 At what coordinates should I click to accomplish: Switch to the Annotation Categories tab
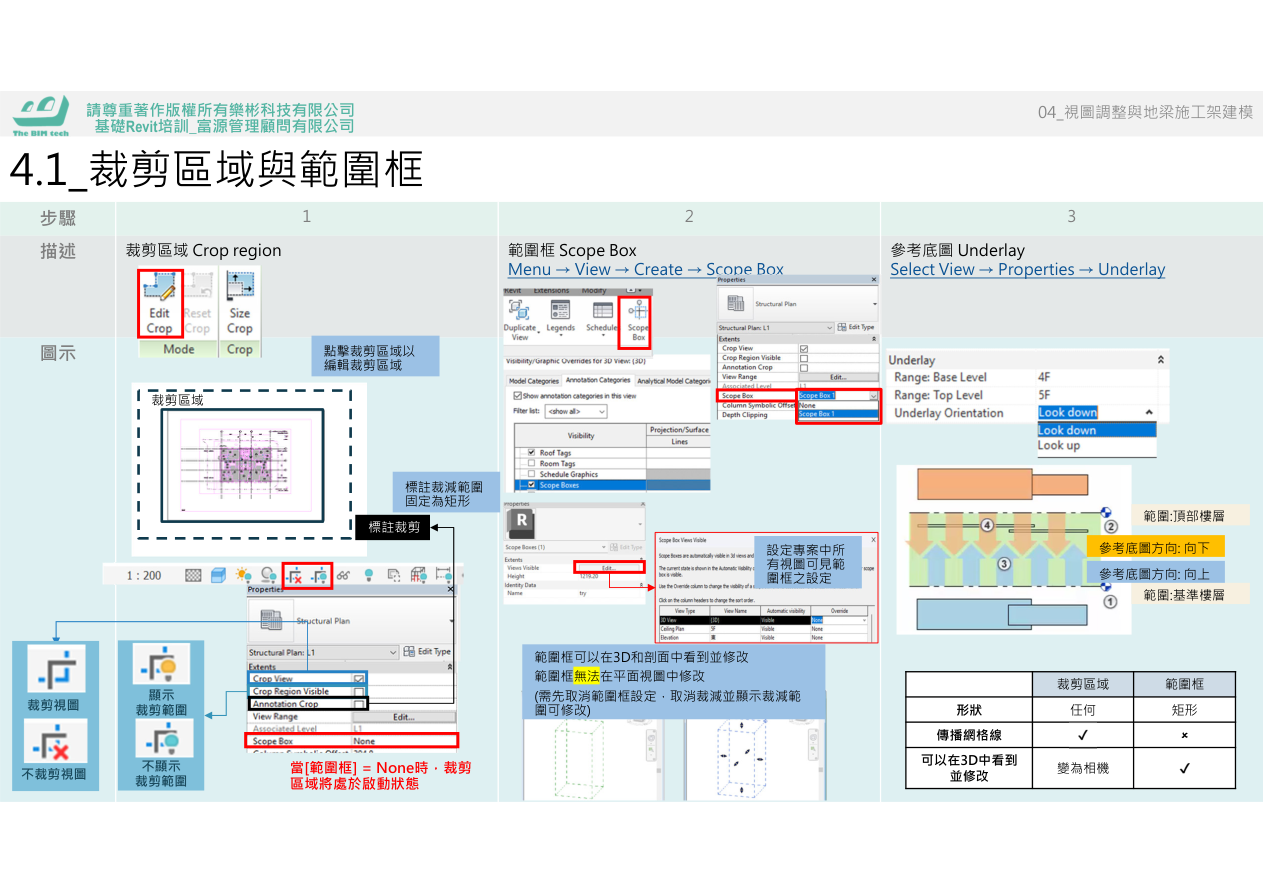point(598,380)
